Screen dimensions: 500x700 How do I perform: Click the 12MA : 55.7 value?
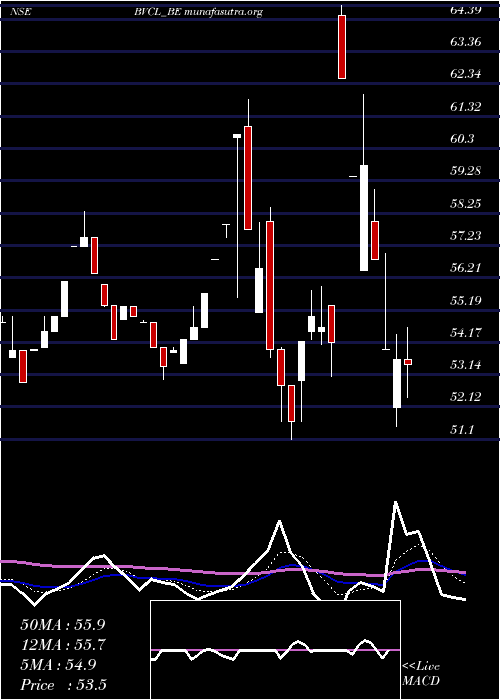click(63, 645)
